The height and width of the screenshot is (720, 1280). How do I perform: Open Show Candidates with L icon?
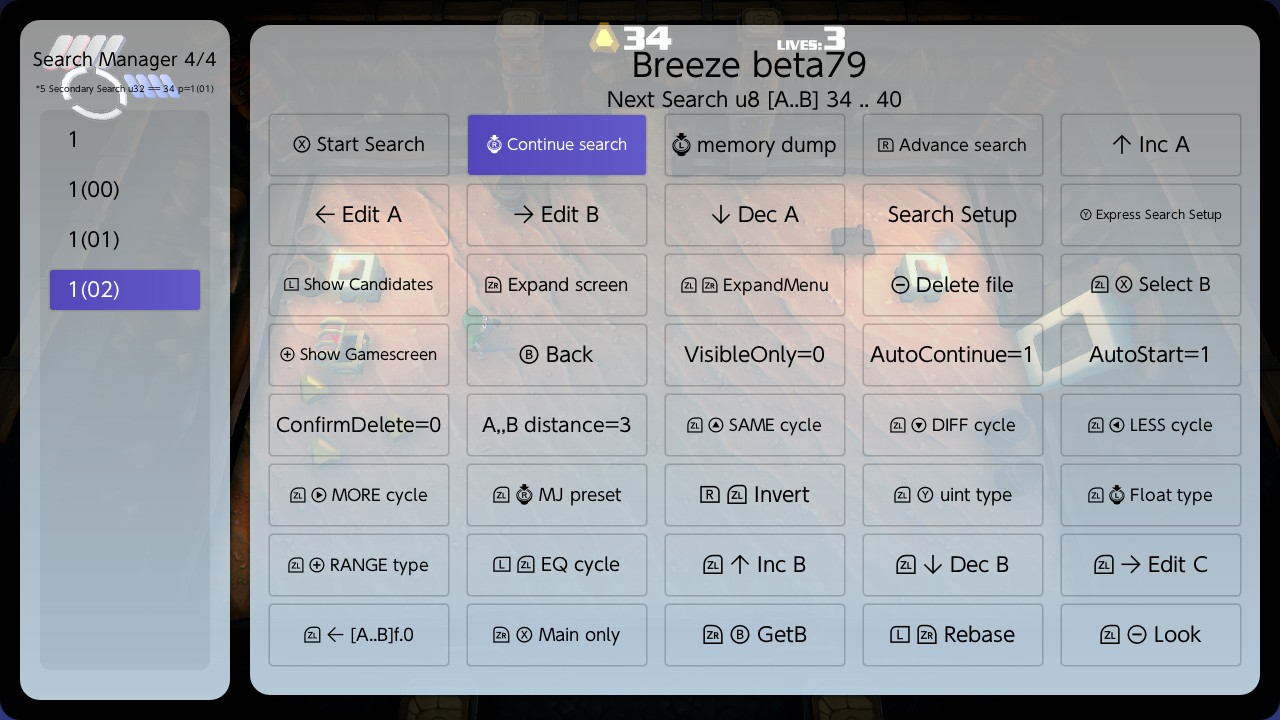(359, 285)
